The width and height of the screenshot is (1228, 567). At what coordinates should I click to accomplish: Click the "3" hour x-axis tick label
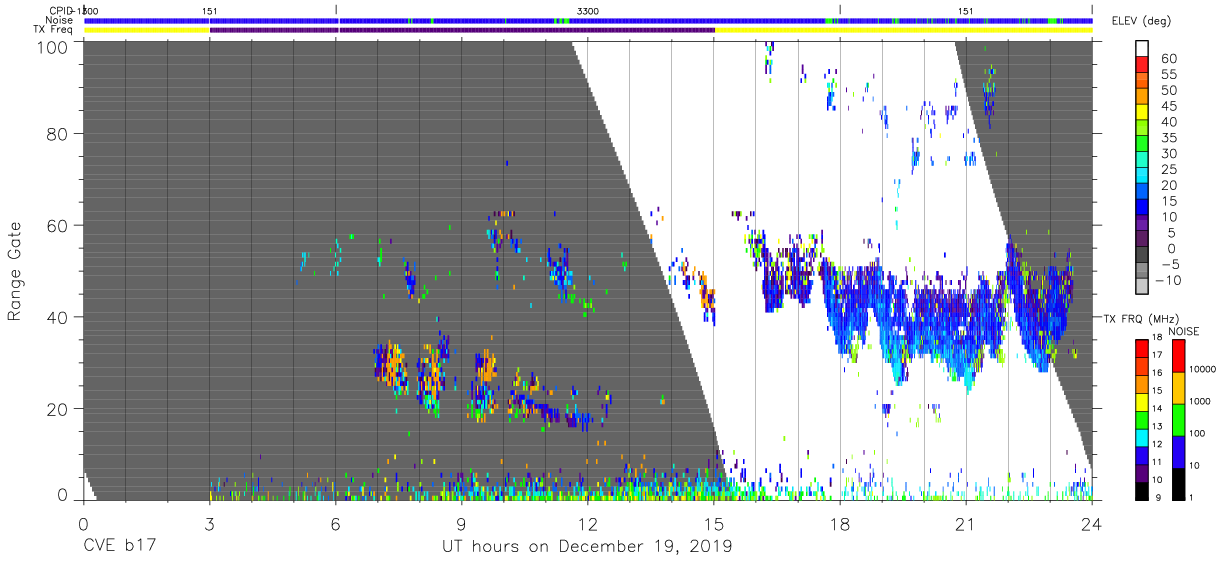point(209,523)
